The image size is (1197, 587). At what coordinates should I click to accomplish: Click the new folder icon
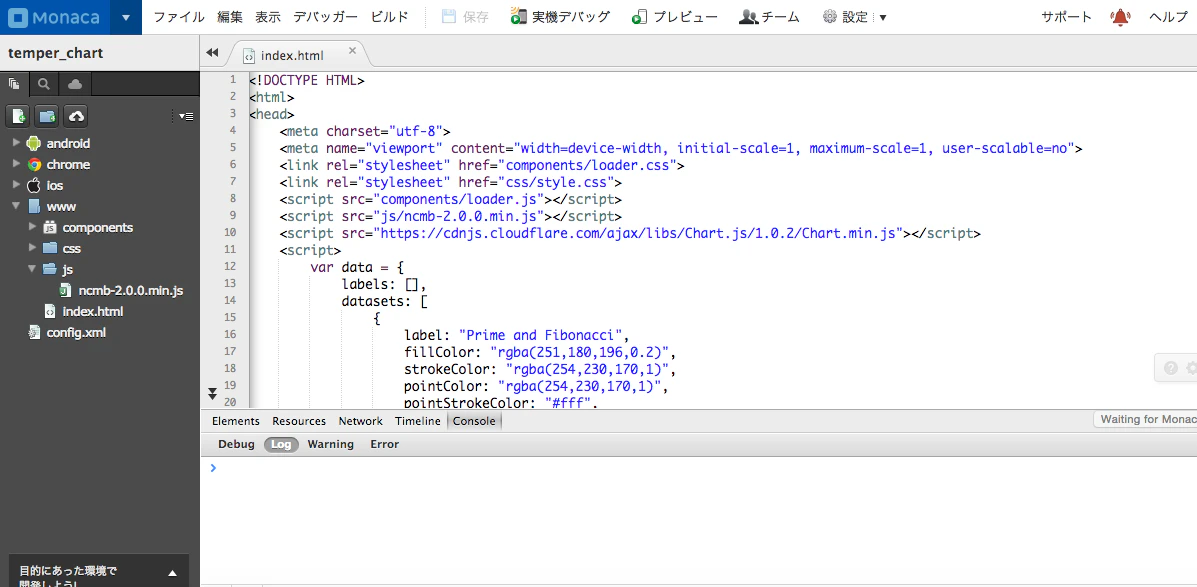click(x=47, y=116)
